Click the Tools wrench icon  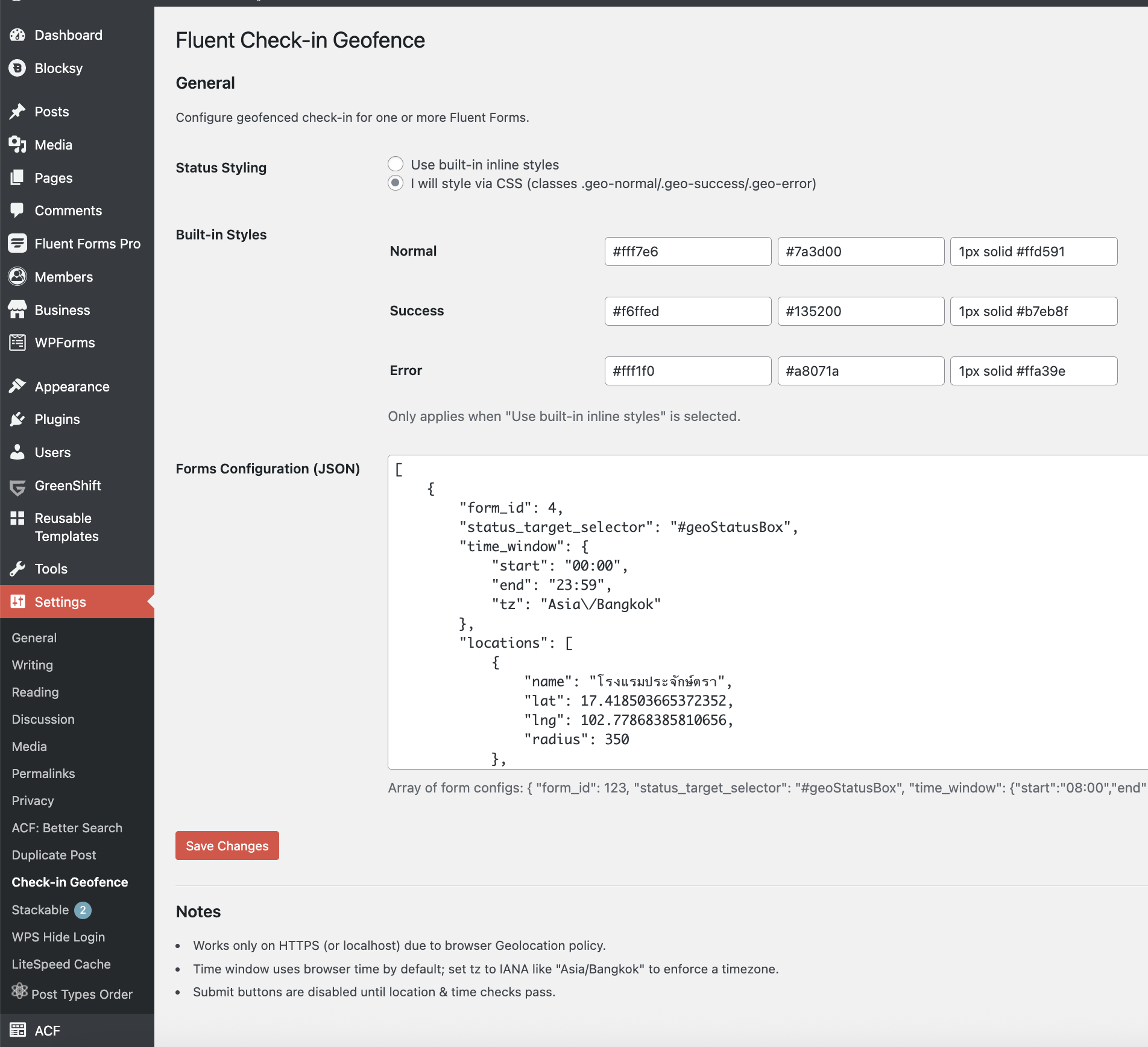(17, 569)
